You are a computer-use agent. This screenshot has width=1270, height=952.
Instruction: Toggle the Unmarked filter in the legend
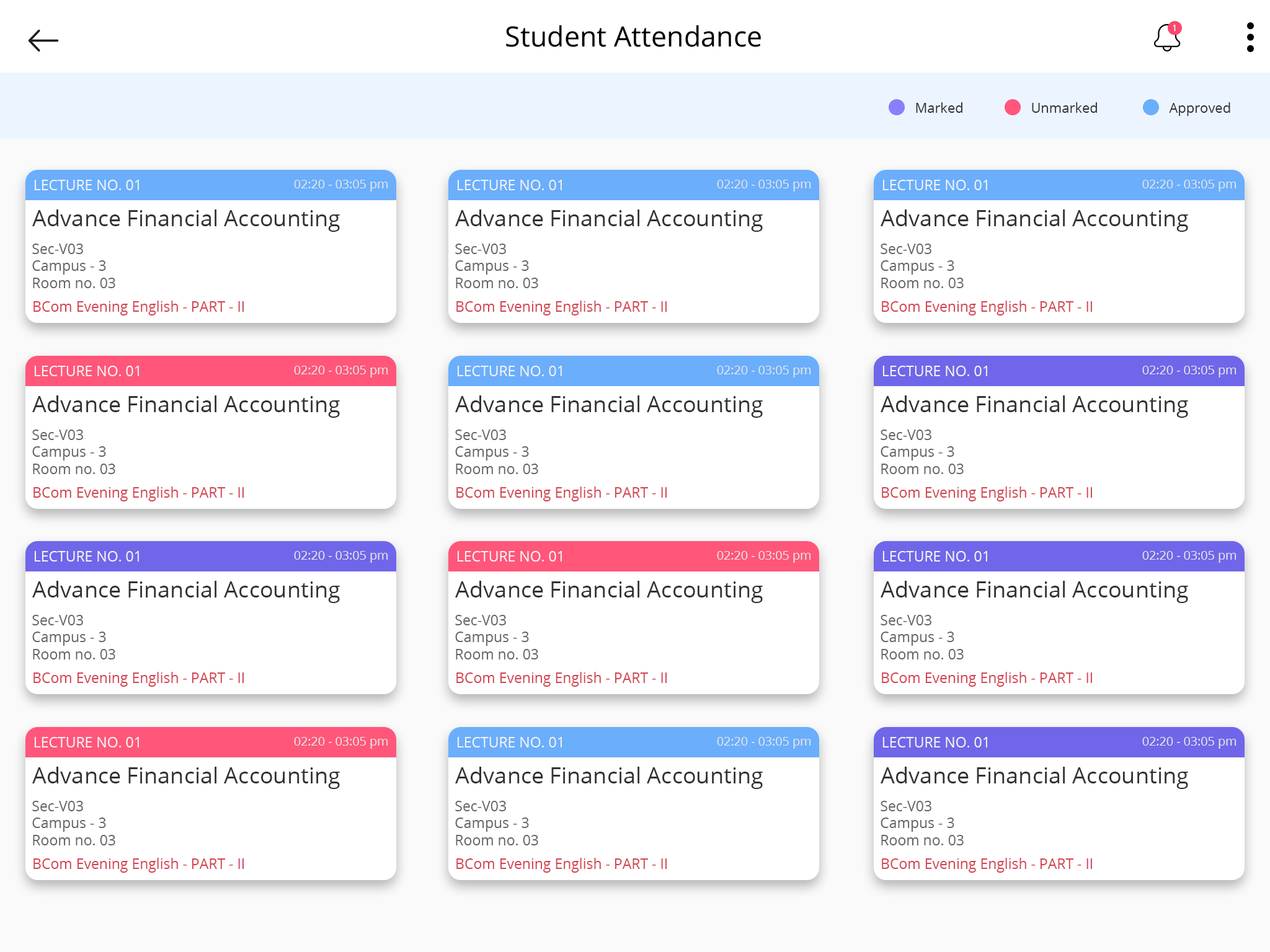(1064, 108)
